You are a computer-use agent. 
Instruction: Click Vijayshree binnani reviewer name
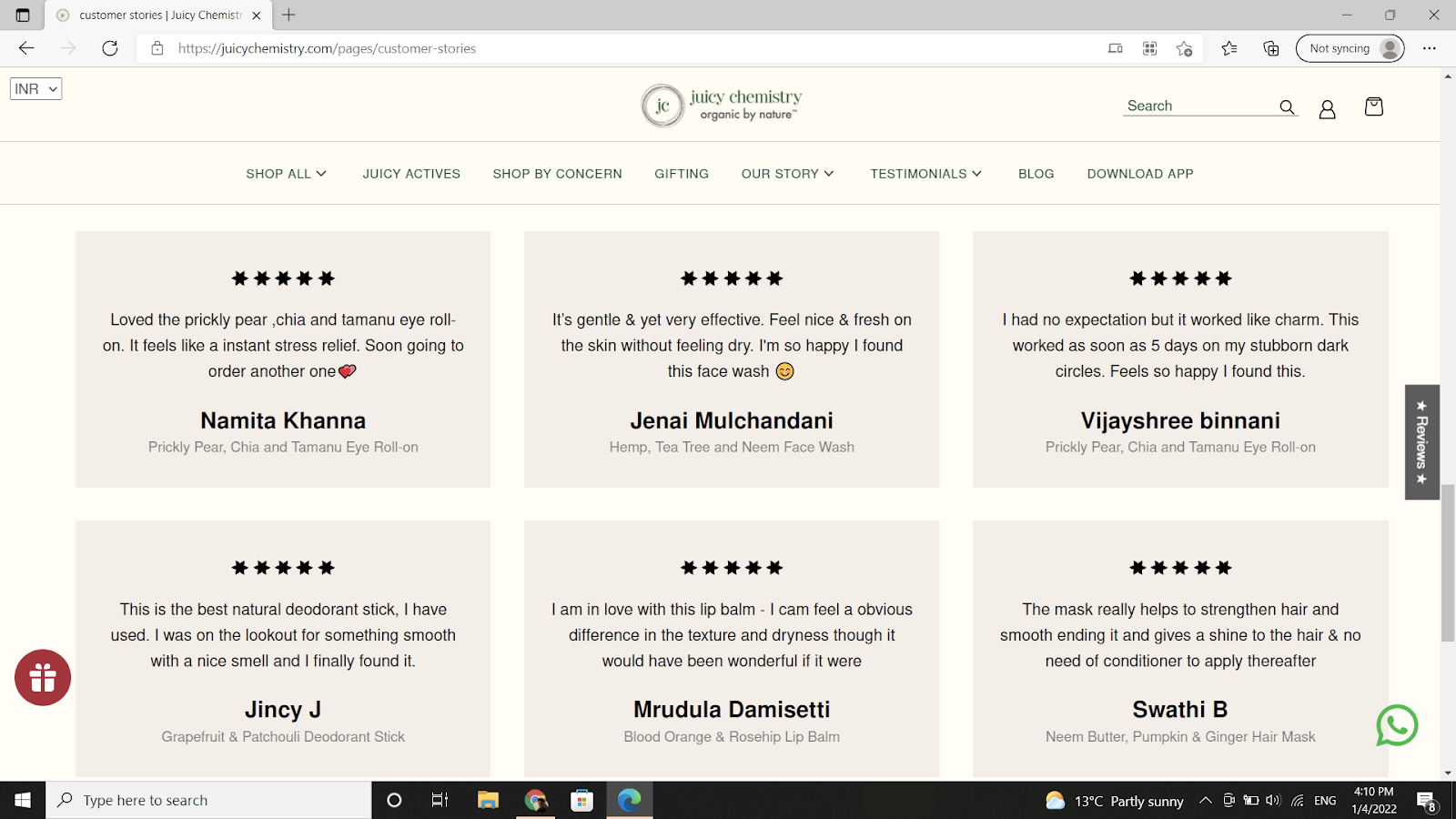click(1180, 420)
